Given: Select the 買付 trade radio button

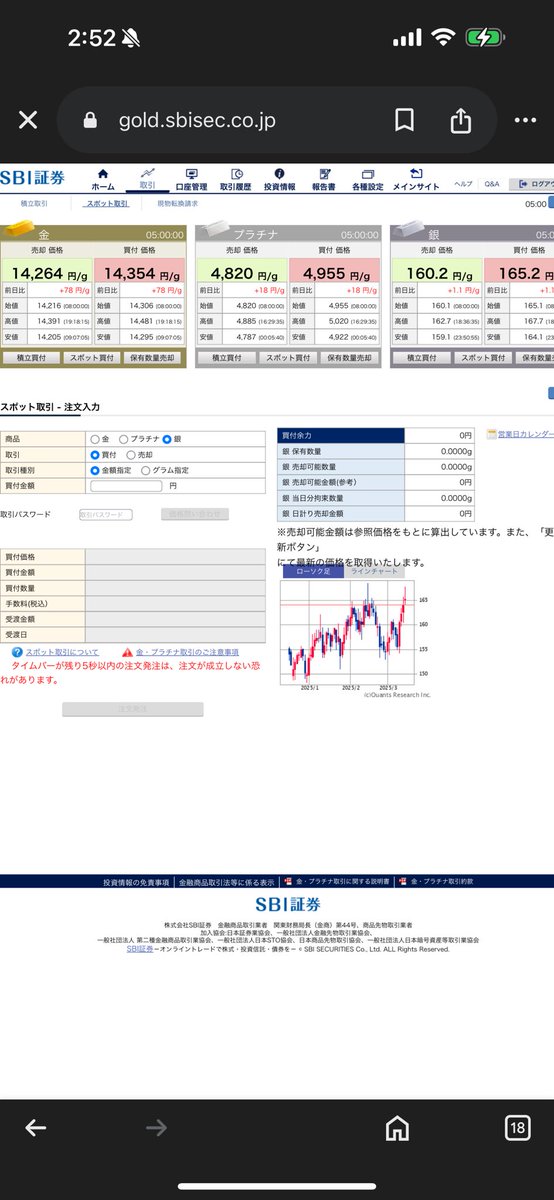Looking at the screenshot, I should tap(95, 454).
